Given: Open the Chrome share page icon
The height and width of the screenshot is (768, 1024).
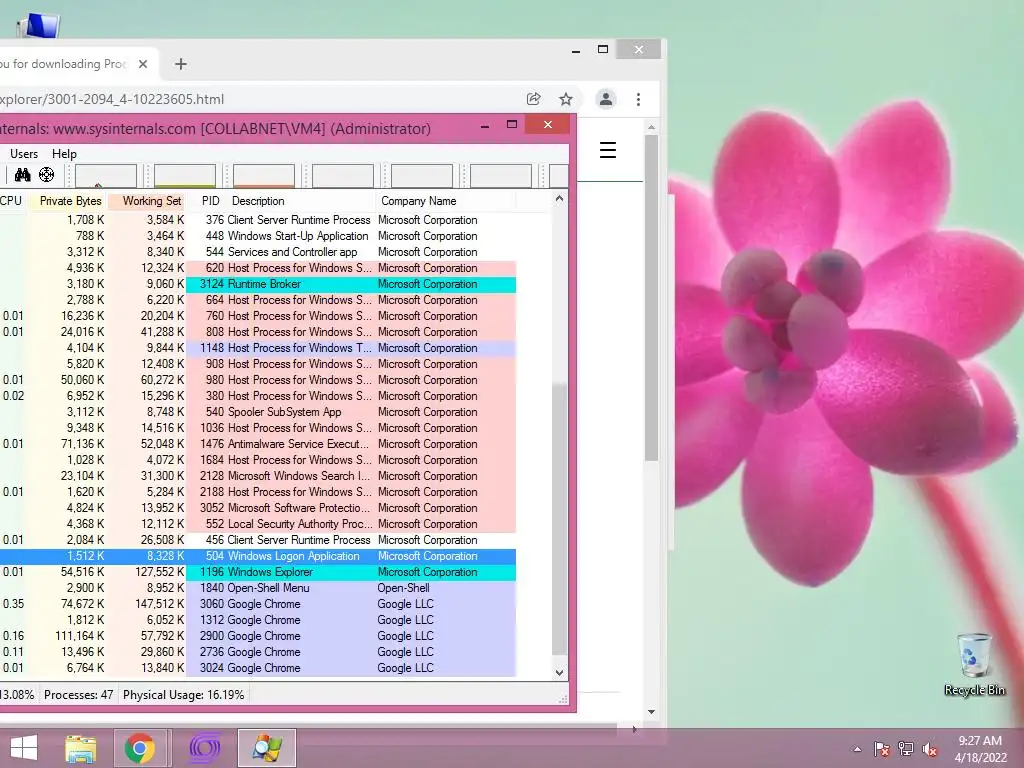Looking at the screenshot, I should click(534, 99).
